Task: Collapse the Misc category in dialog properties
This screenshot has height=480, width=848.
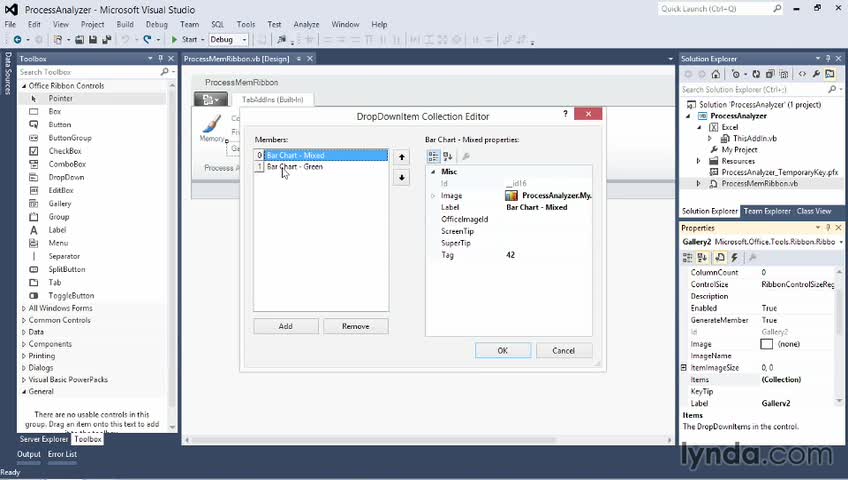Action: click(x=433, y=172)
